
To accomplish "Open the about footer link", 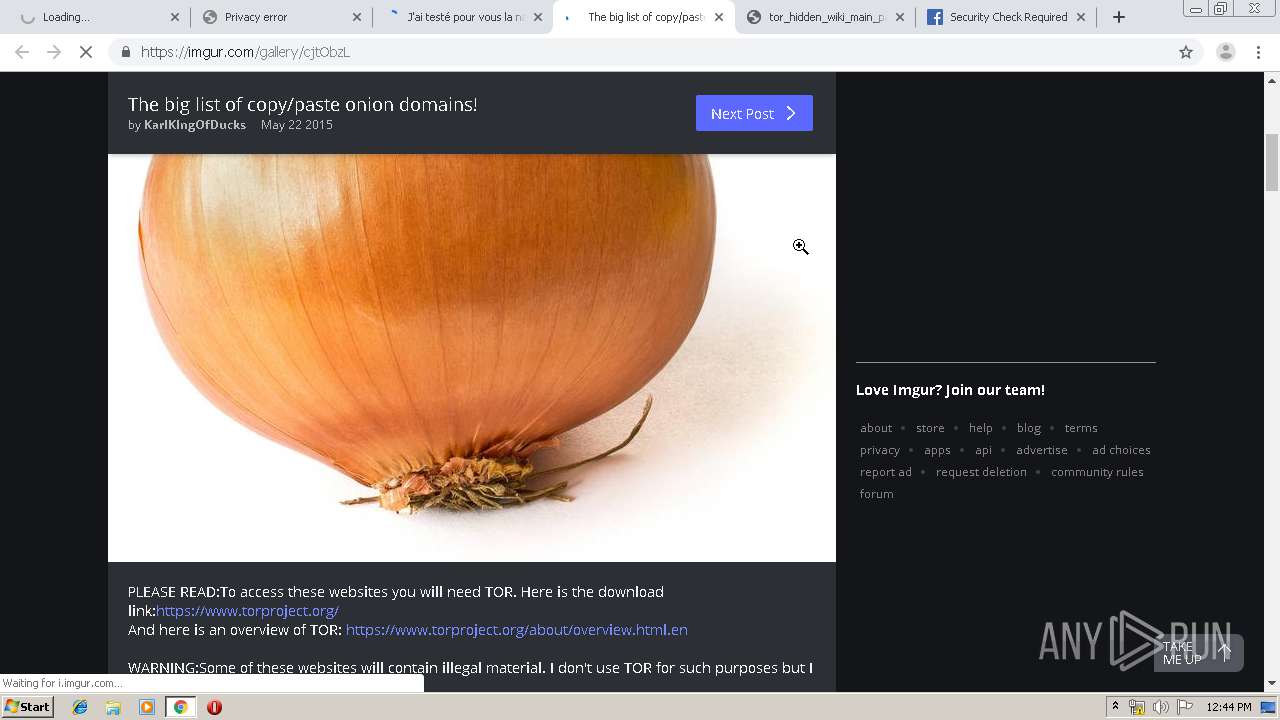I will tap(876, 428).
